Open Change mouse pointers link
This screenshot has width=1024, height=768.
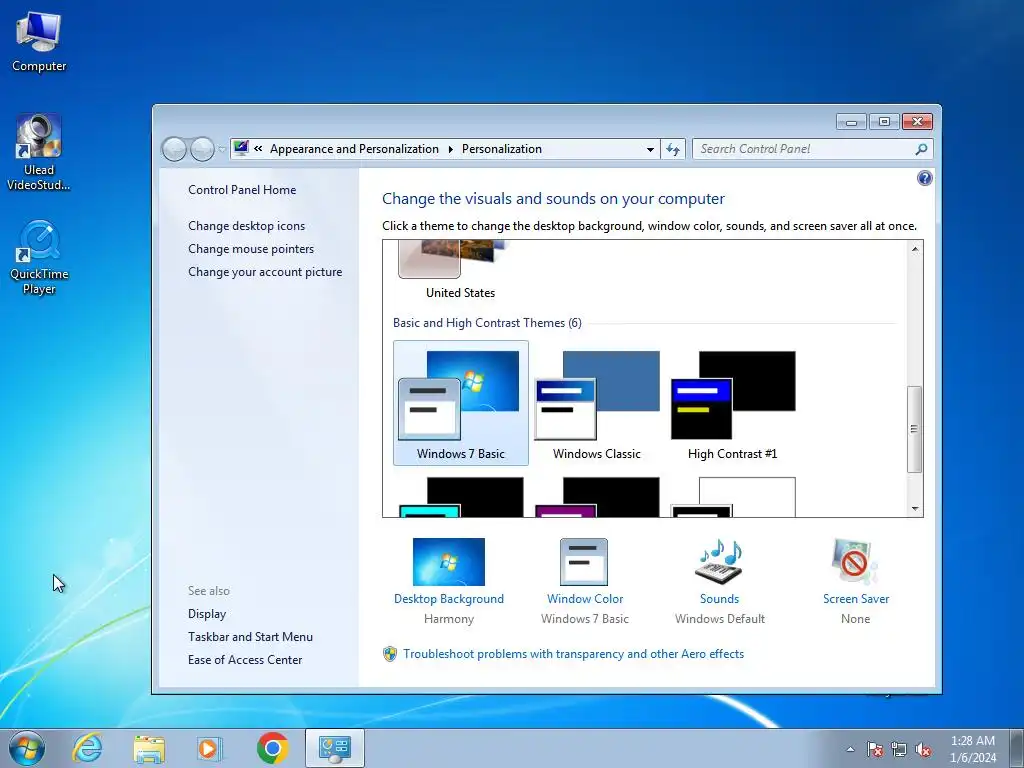(251, 249)
